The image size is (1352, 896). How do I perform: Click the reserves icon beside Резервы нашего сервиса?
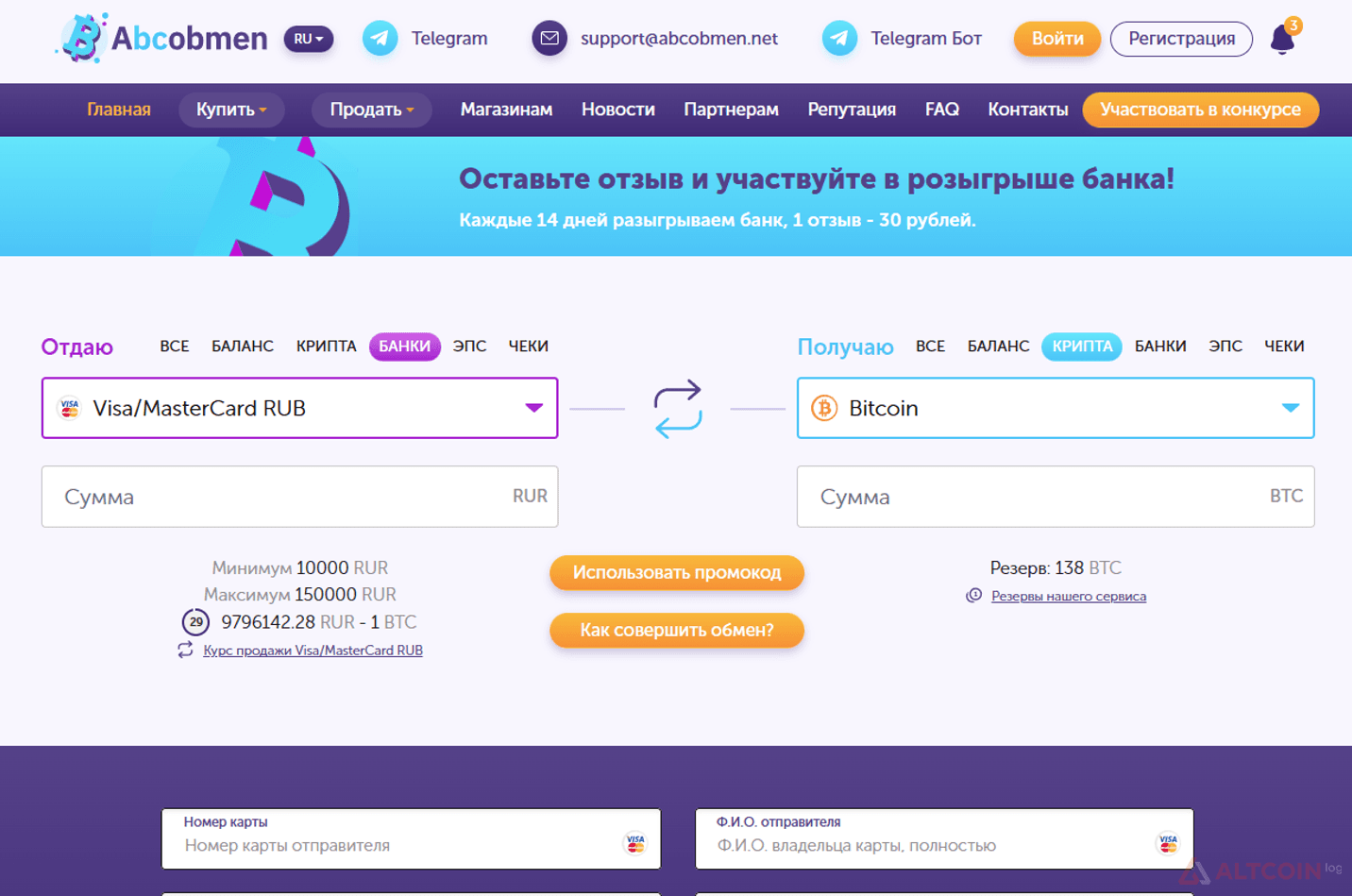tap(974, 596)
